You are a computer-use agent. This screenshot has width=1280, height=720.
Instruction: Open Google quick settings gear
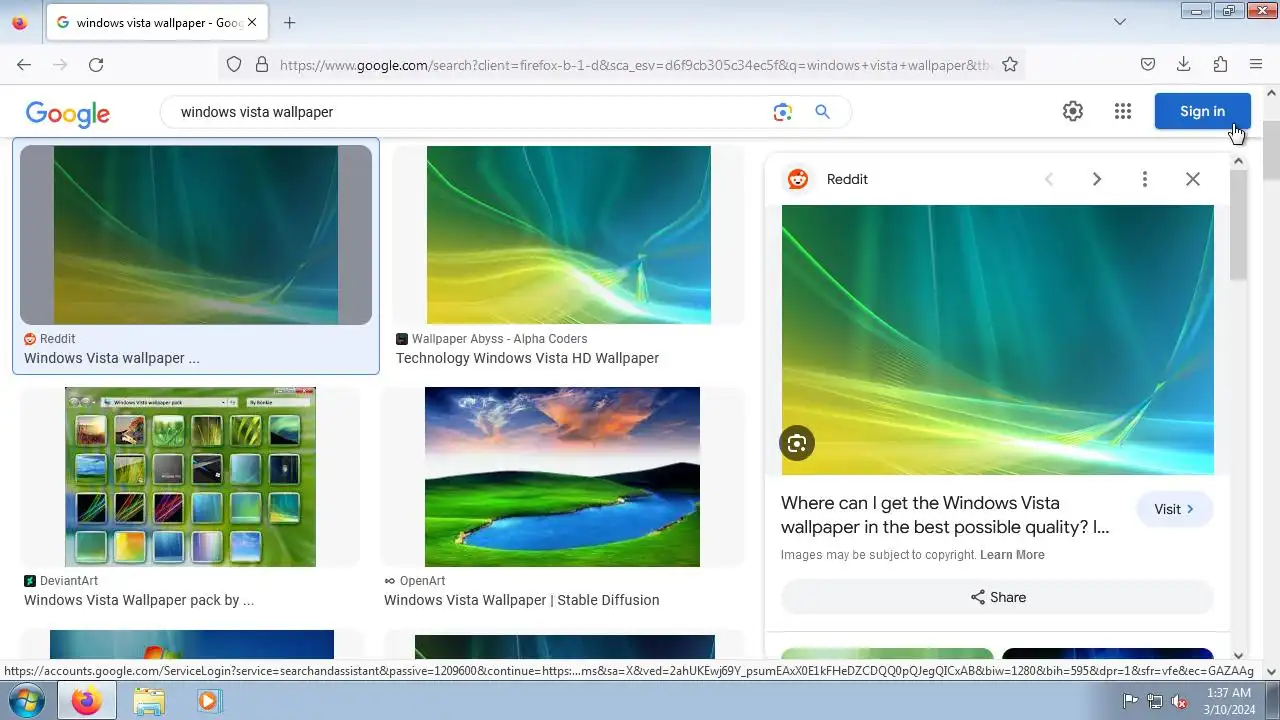[x=1073, y=112]
